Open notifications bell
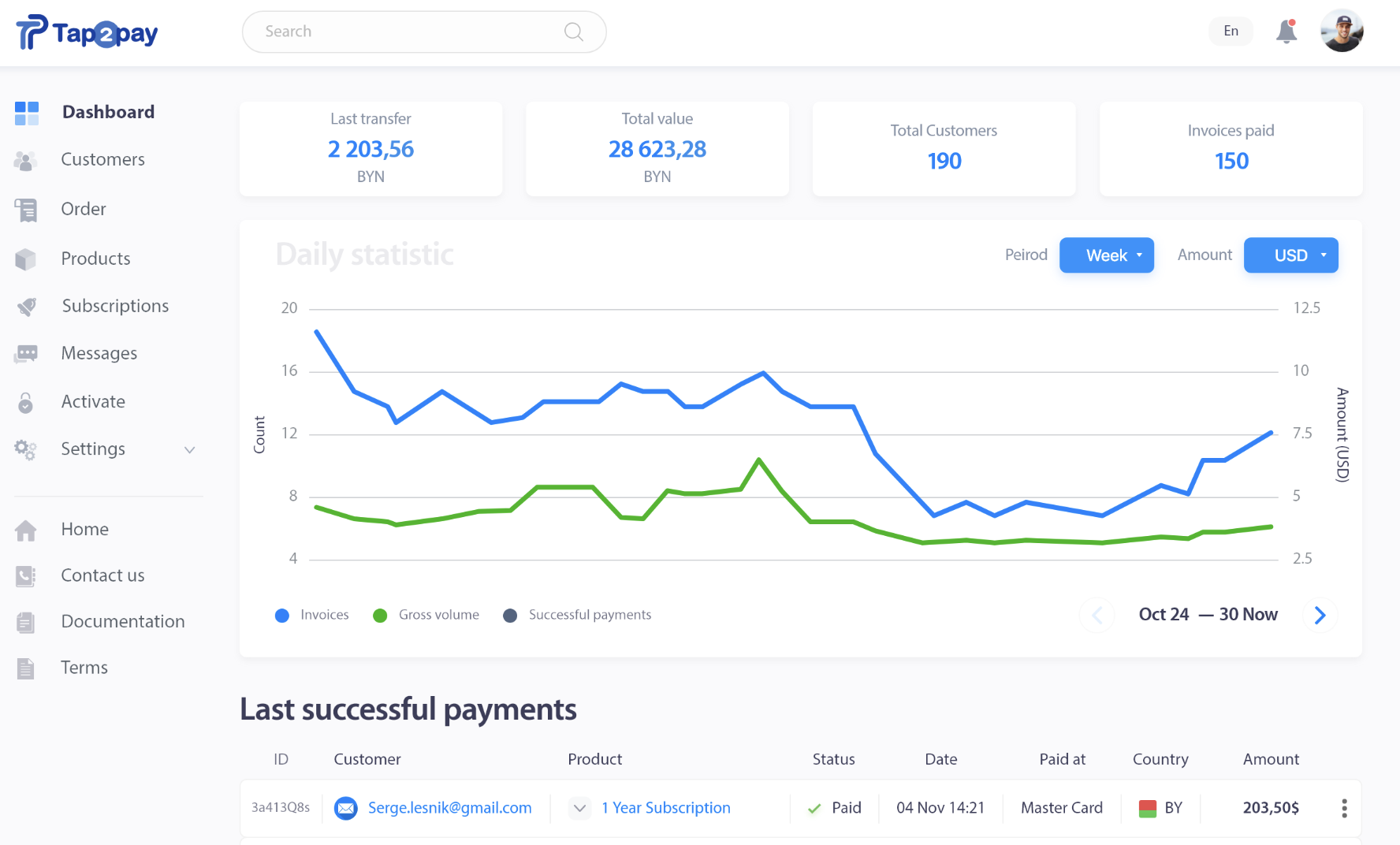The image size is (1400, 845). [x=1286, y=31]
